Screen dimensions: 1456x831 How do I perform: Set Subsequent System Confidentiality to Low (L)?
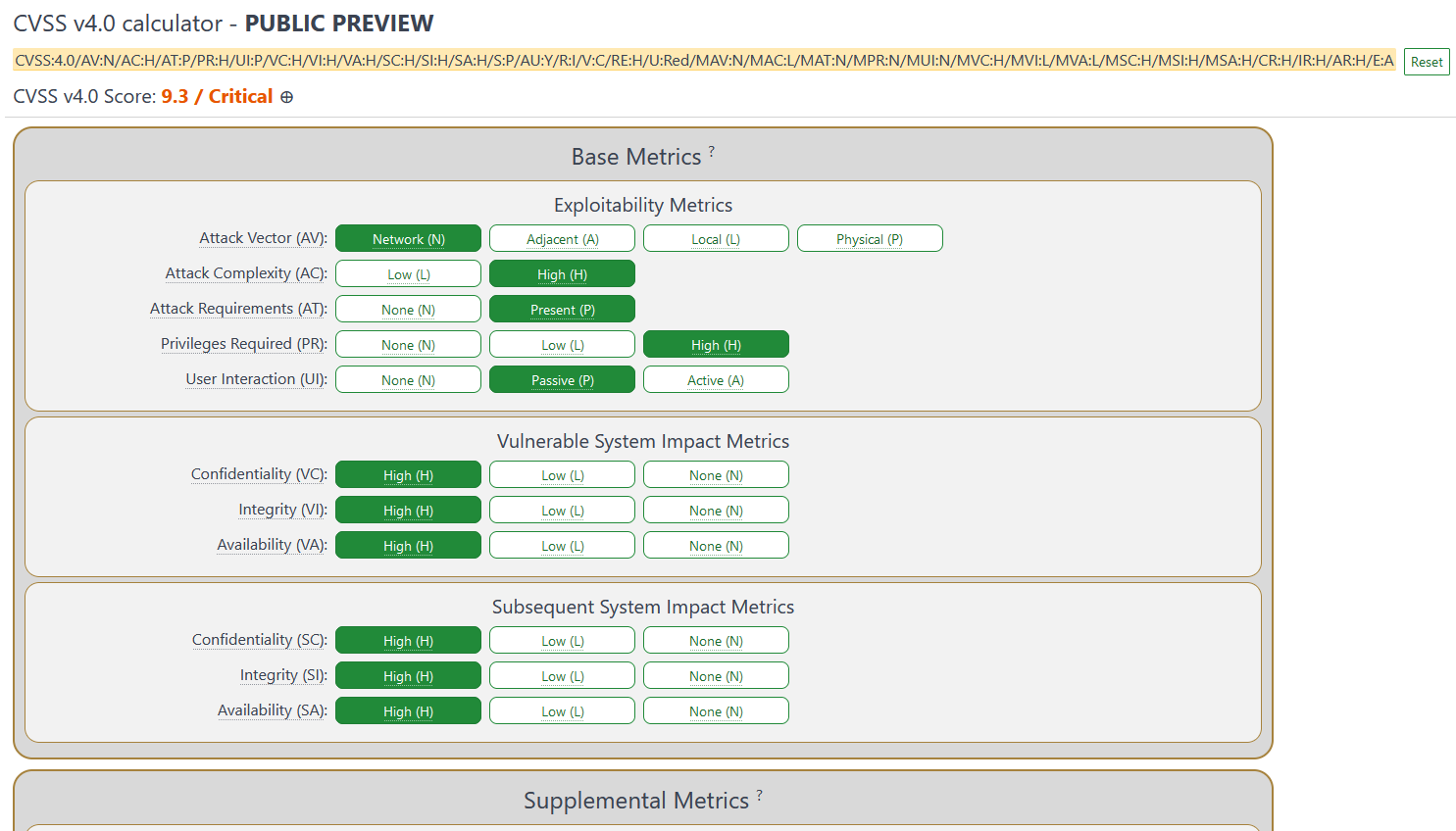coord(563,641)
